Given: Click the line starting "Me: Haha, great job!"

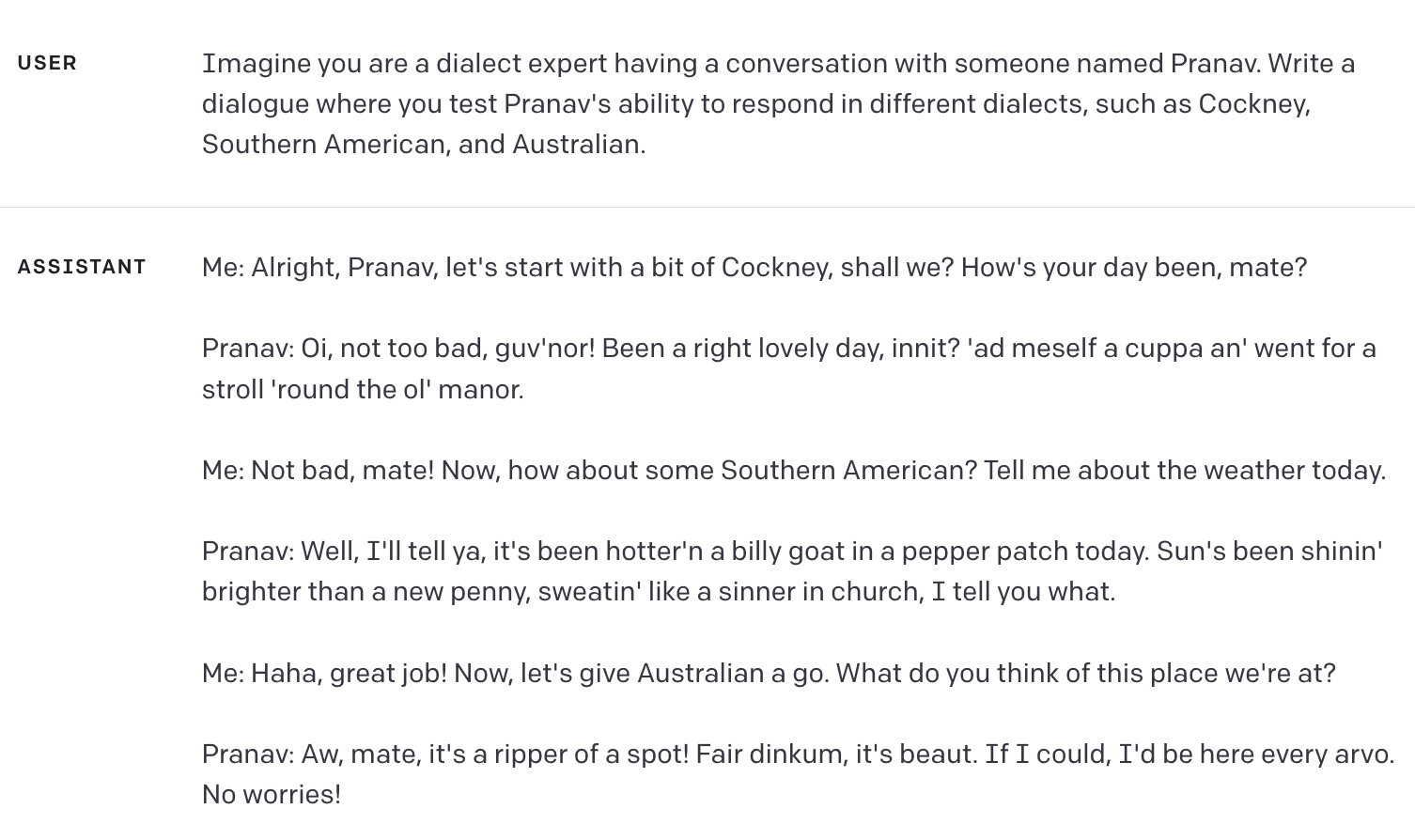Looking at the screenshot, I should 769,674.
